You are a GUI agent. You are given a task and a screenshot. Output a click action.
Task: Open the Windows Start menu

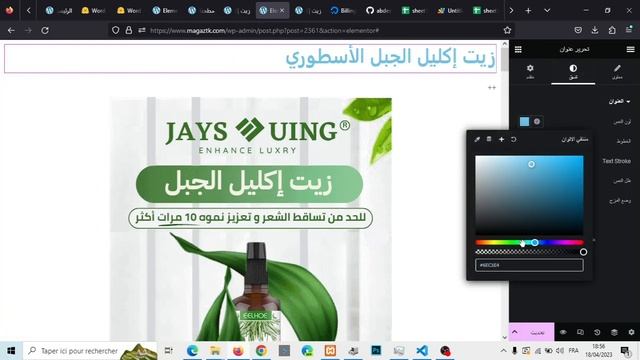[11, 351]
